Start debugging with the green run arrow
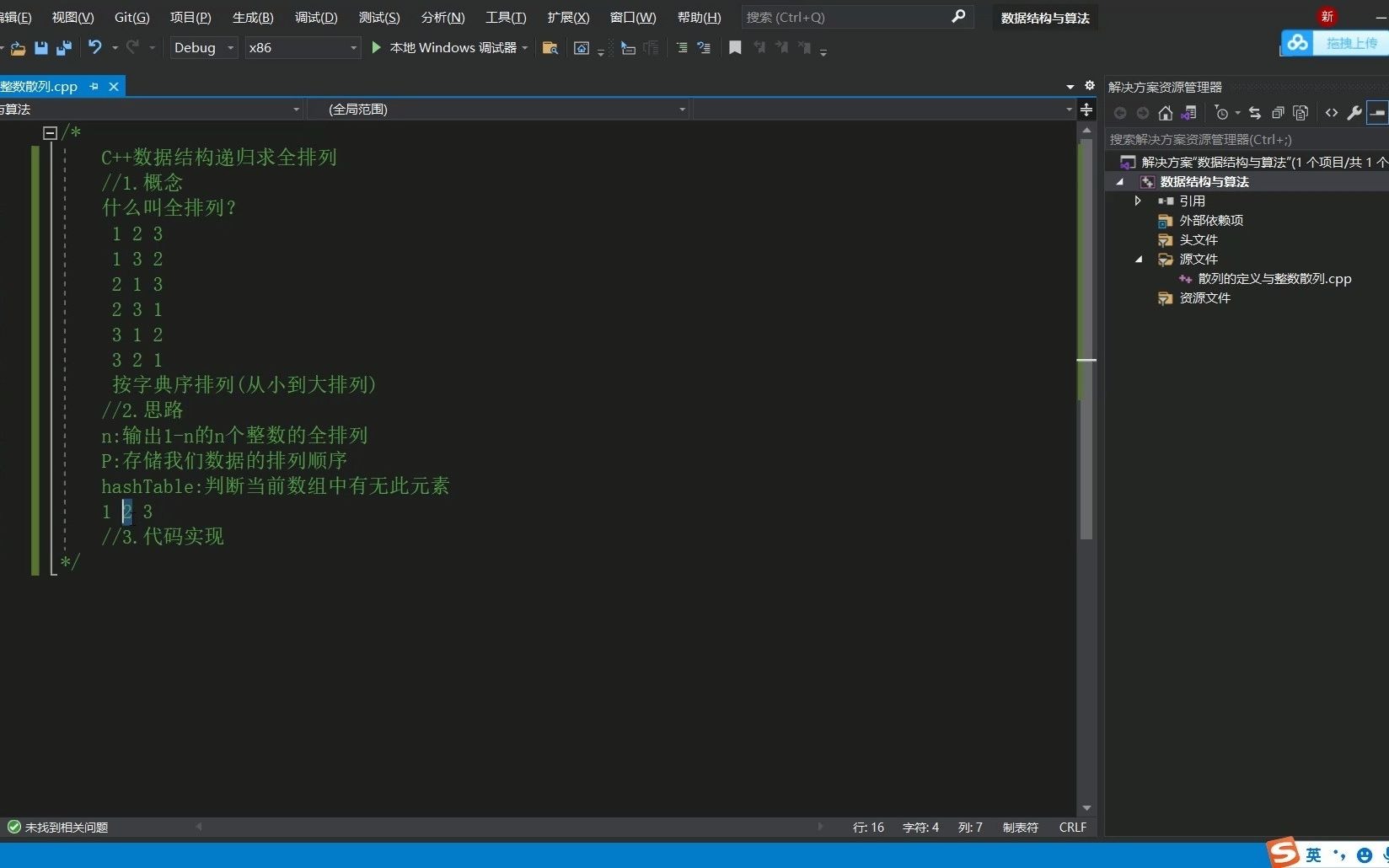 tap(376, 48)
